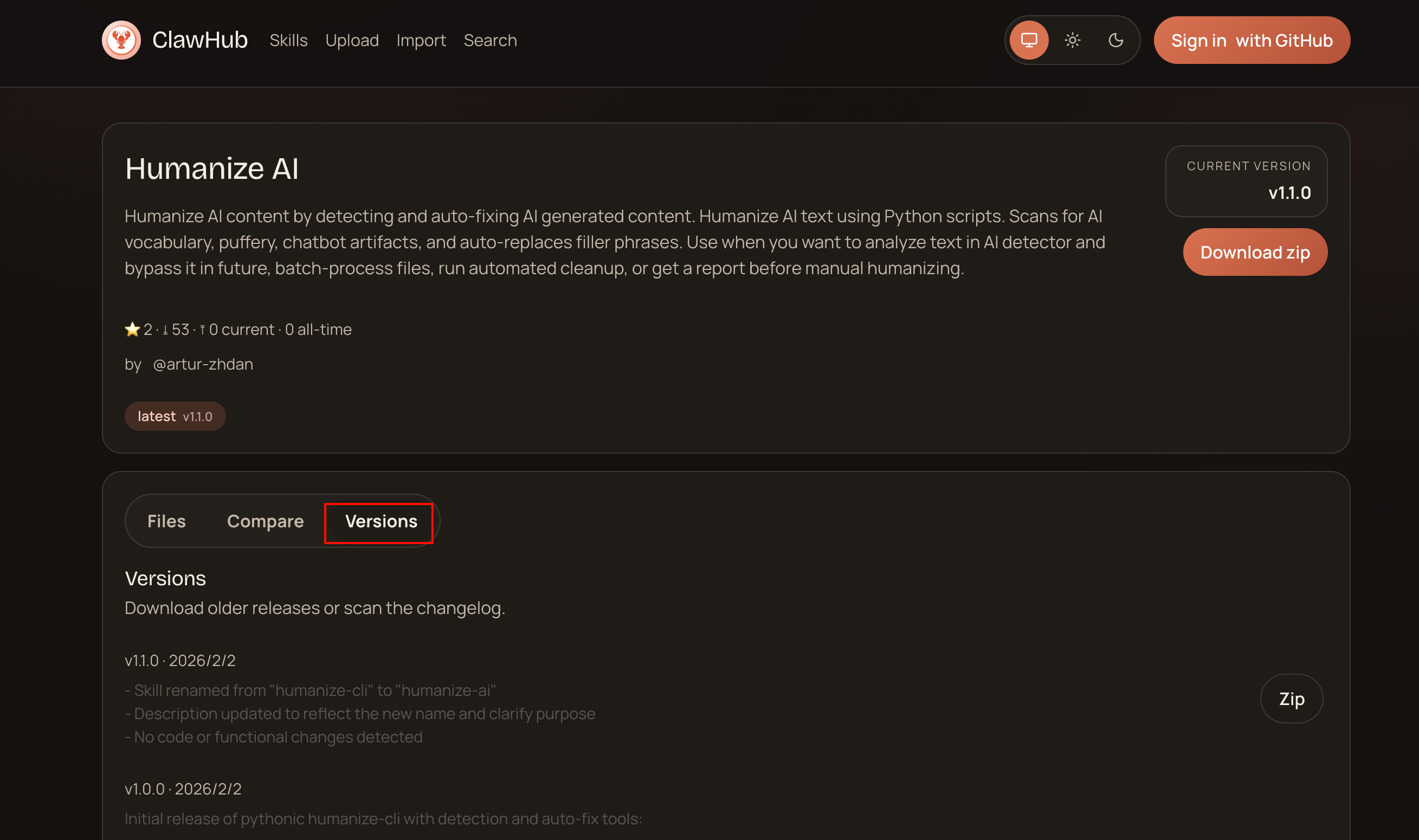Switch to light theme sun icon
Viewport: 1419px width, 840px height.
coord(1072,40)
